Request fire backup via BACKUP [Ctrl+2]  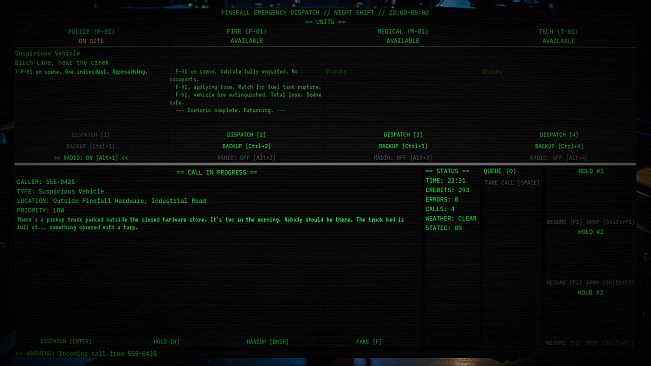click(246, 146)
